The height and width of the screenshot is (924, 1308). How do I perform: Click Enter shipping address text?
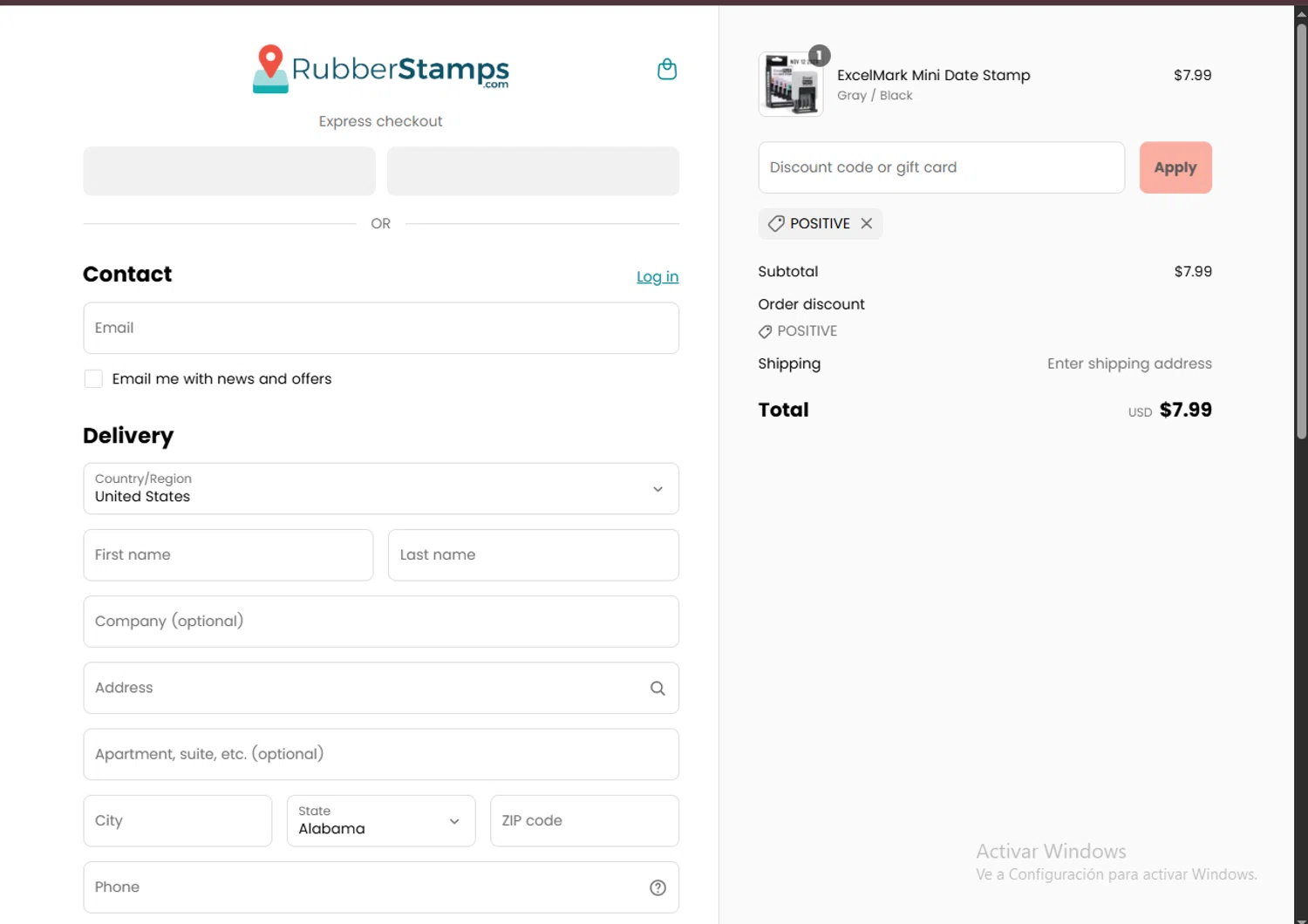pos(1129,363)
